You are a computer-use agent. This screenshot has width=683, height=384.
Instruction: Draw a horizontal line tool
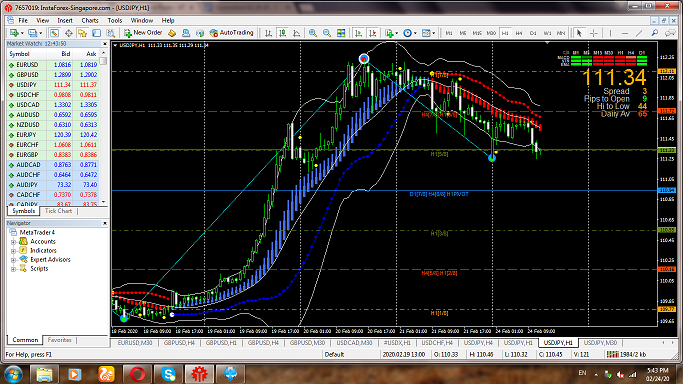625,33
